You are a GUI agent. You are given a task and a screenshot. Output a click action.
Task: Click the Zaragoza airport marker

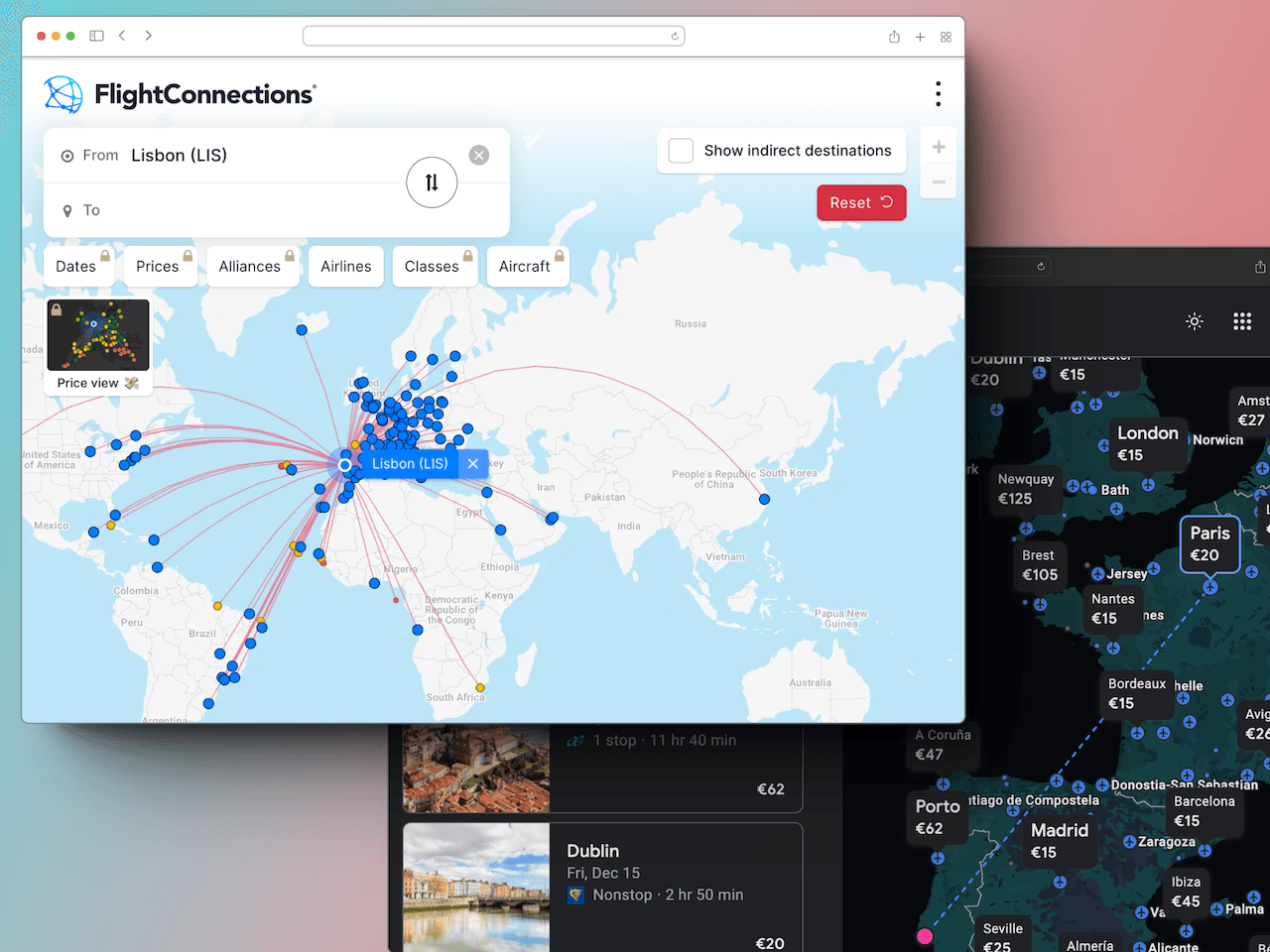[x=1129, y=842]
